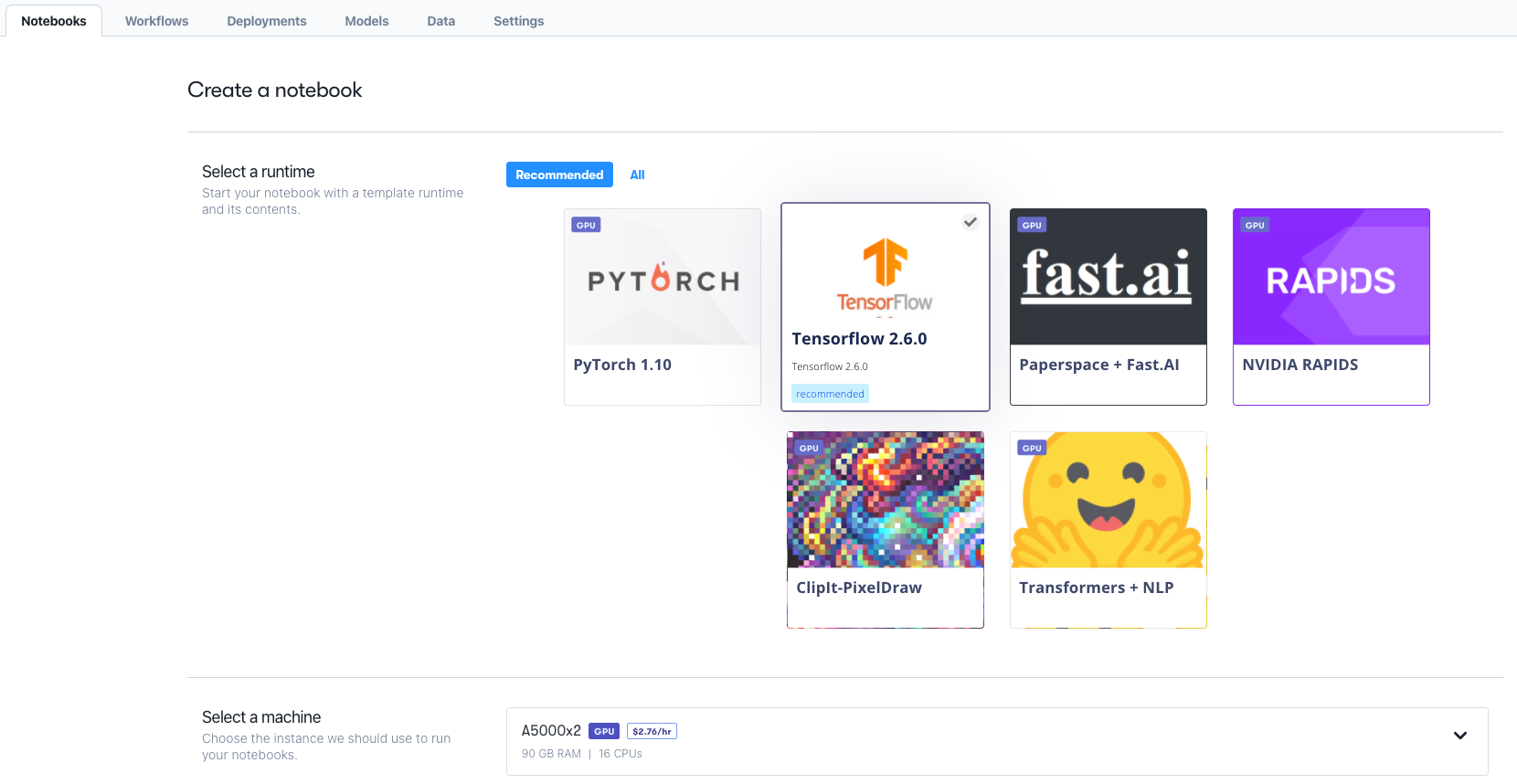Select the RAPIDS logo thumbnail
Screen dimensions: 1517x784
(1331, 277)
